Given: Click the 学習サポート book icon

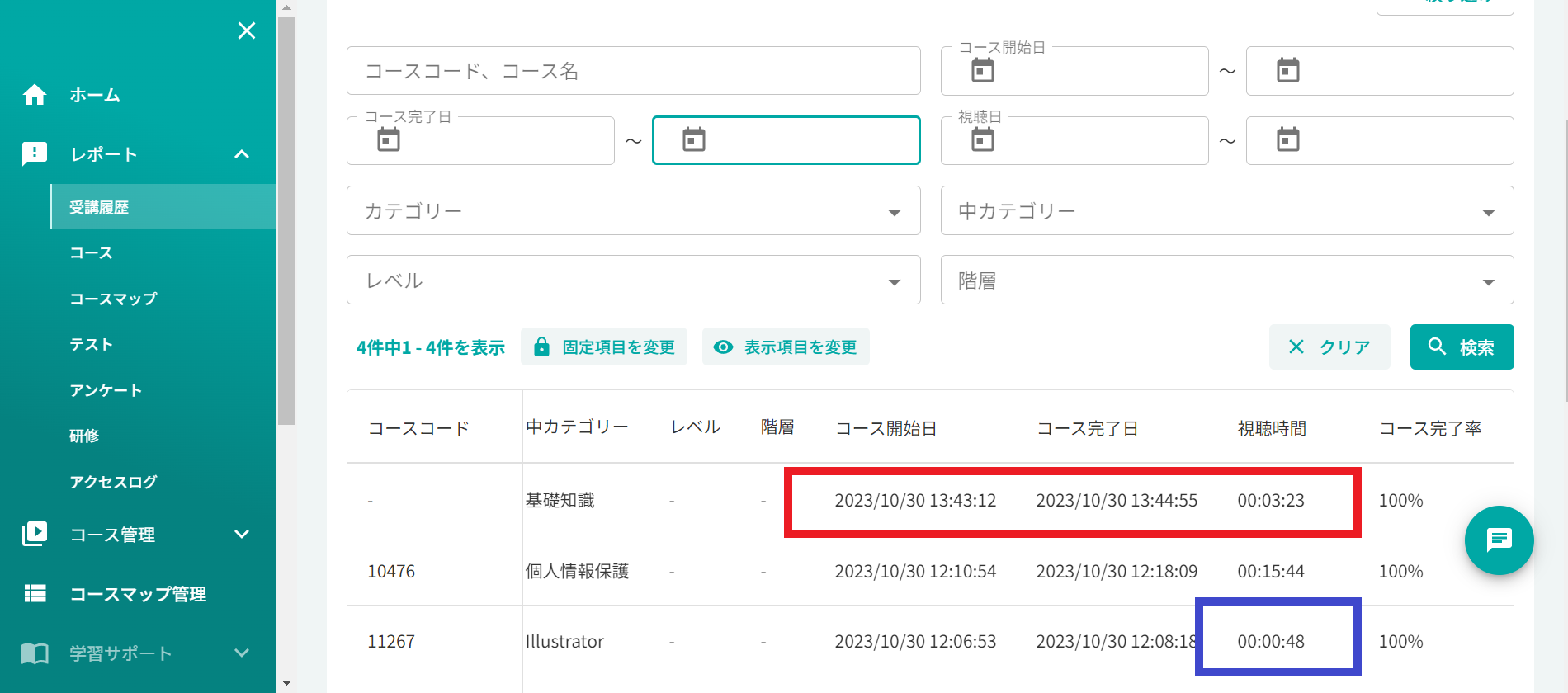Looking at the screenshot, I should pyautogui.click(x=35, y=653).
